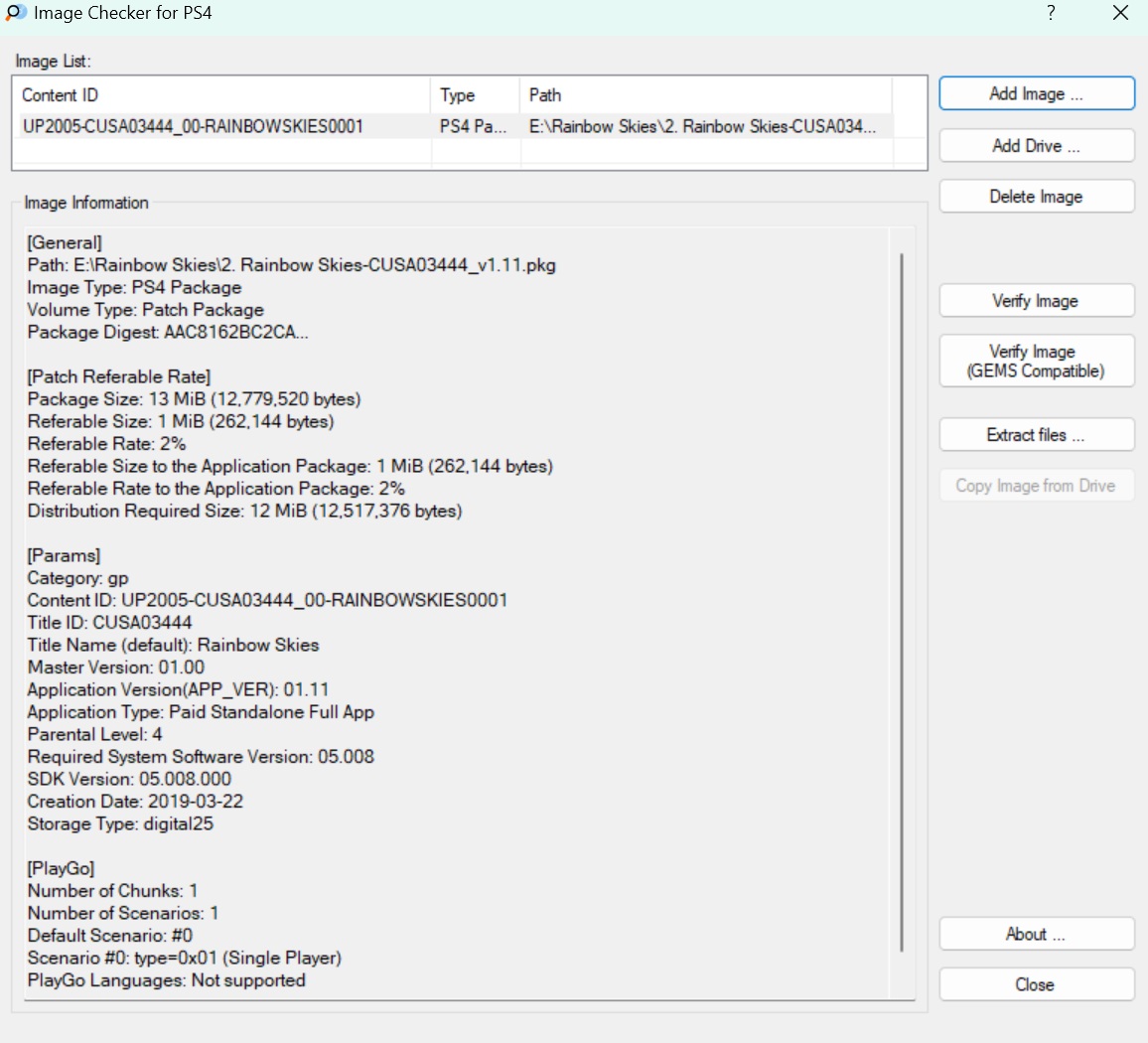Viewport: 1148px width, 1043px height.
Task: Click the Close button at bottom
Action: point(1036,984)
